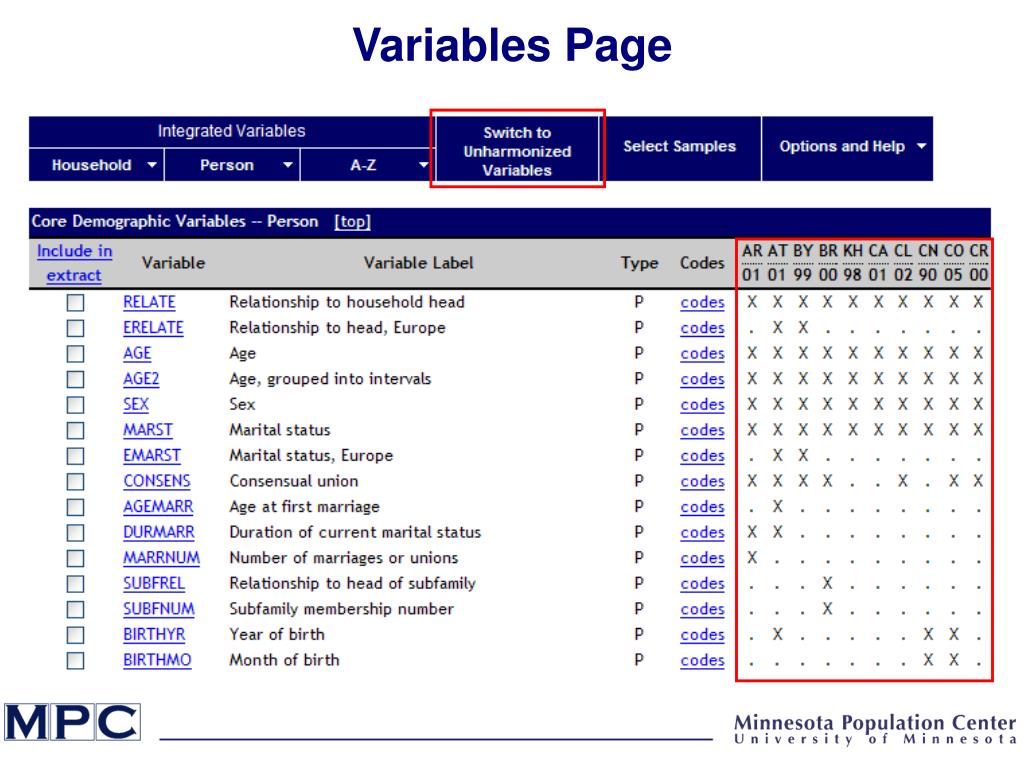Screen dimensions: 1024x768
Task: Click the CO 05 sample column header
Action: (953, 263)
